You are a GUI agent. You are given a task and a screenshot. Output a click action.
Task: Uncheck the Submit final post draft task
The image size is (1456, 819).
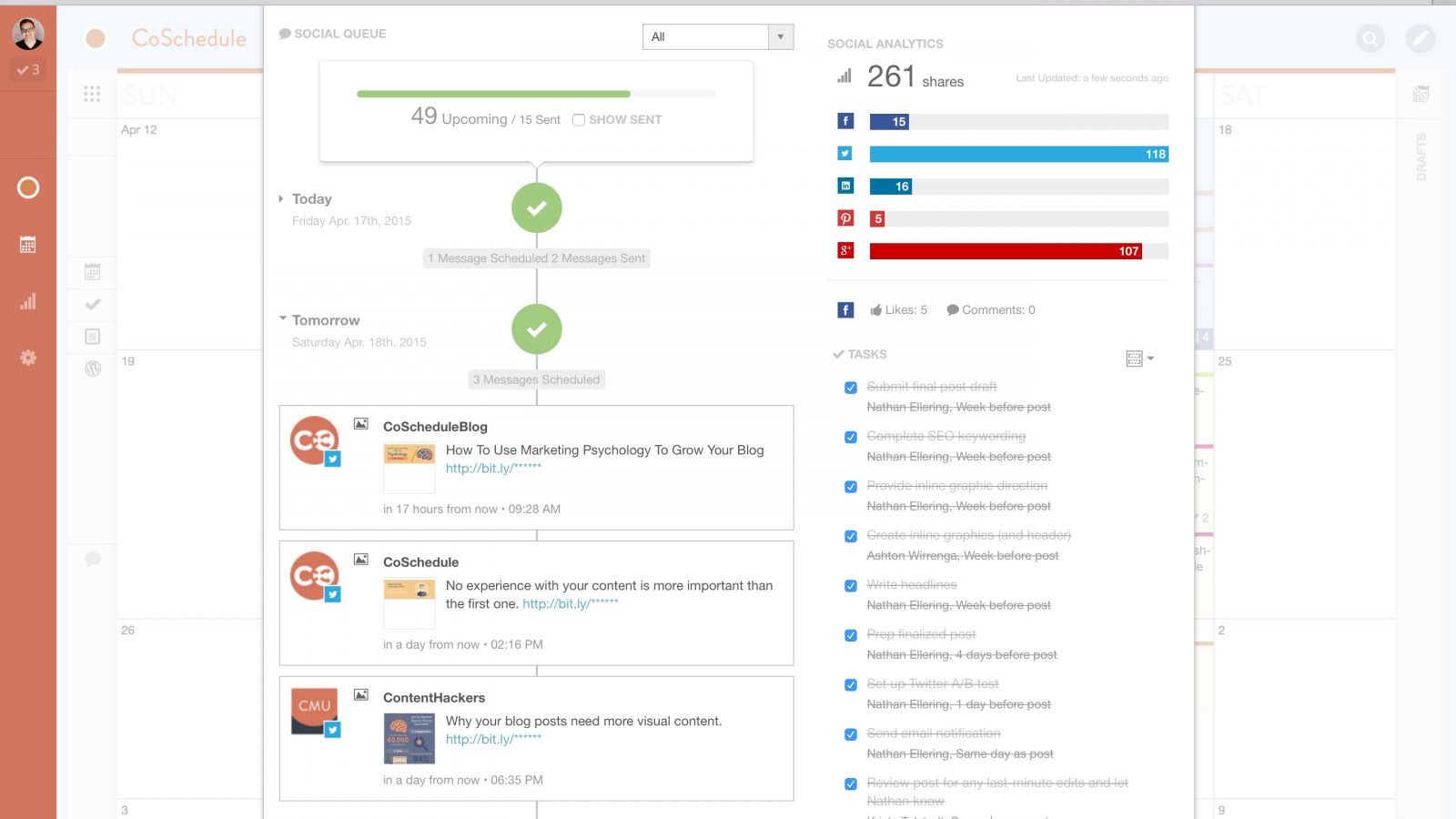pyautogui.click(x=851, y=388)
